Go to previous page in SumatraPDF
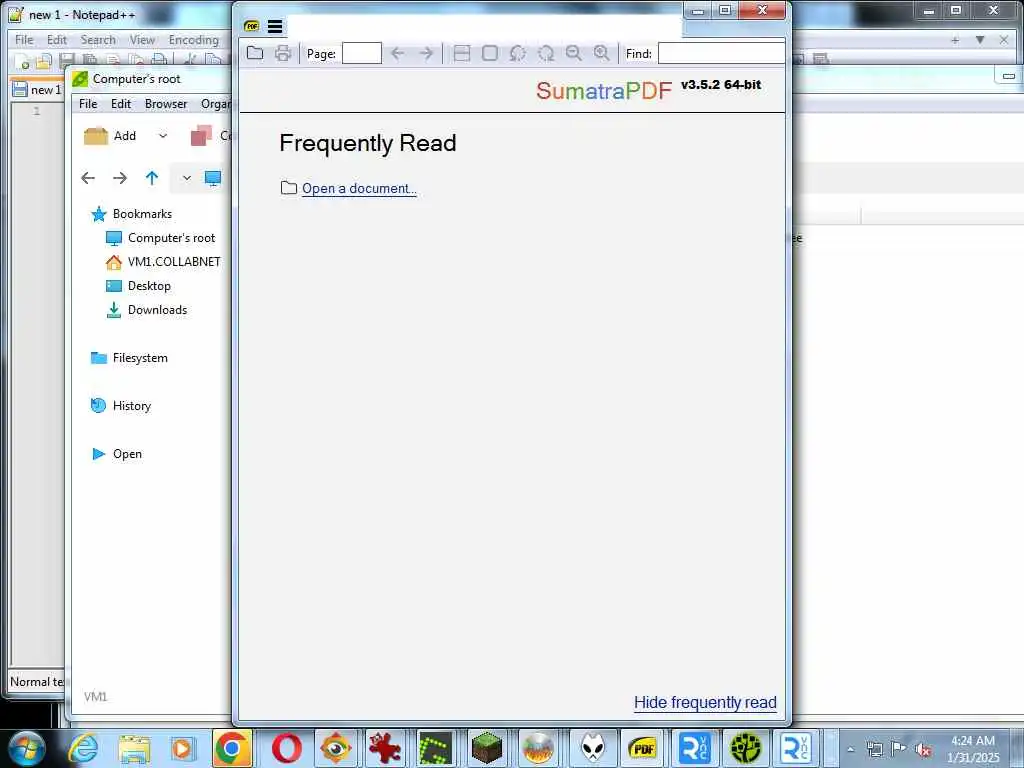Image resolution: width=1024 pixels, height=768 pixels. 397,54
